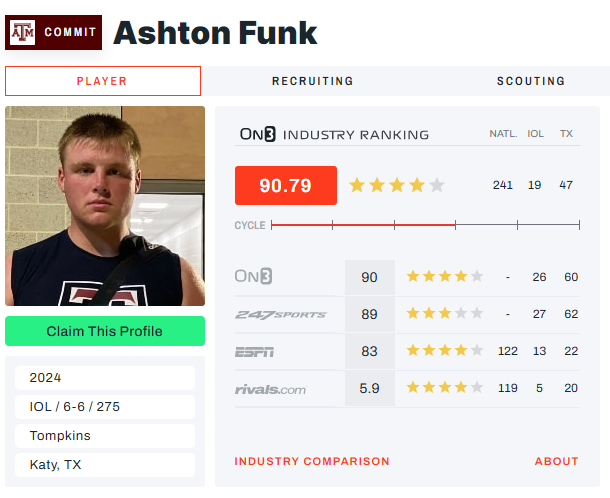Click Ashton Funk's profile photo
Screen dimensions: 610x498
click(x=105, y=206)
